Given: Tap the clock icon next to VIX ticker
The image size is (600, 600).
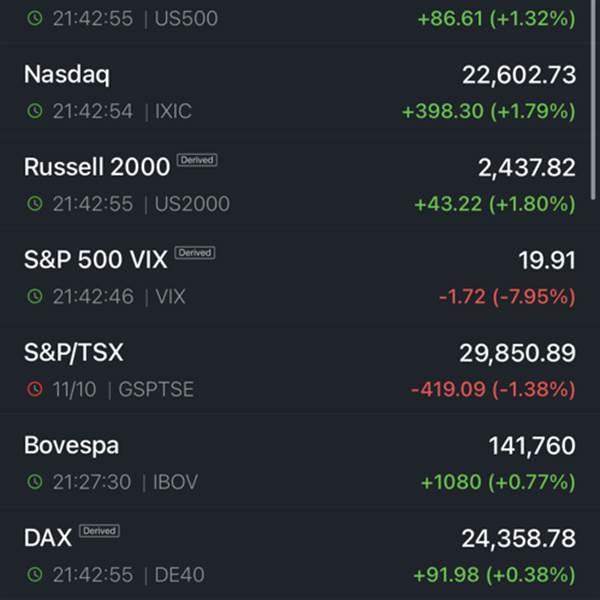Looking at the screenshot, I should (35, 297).
